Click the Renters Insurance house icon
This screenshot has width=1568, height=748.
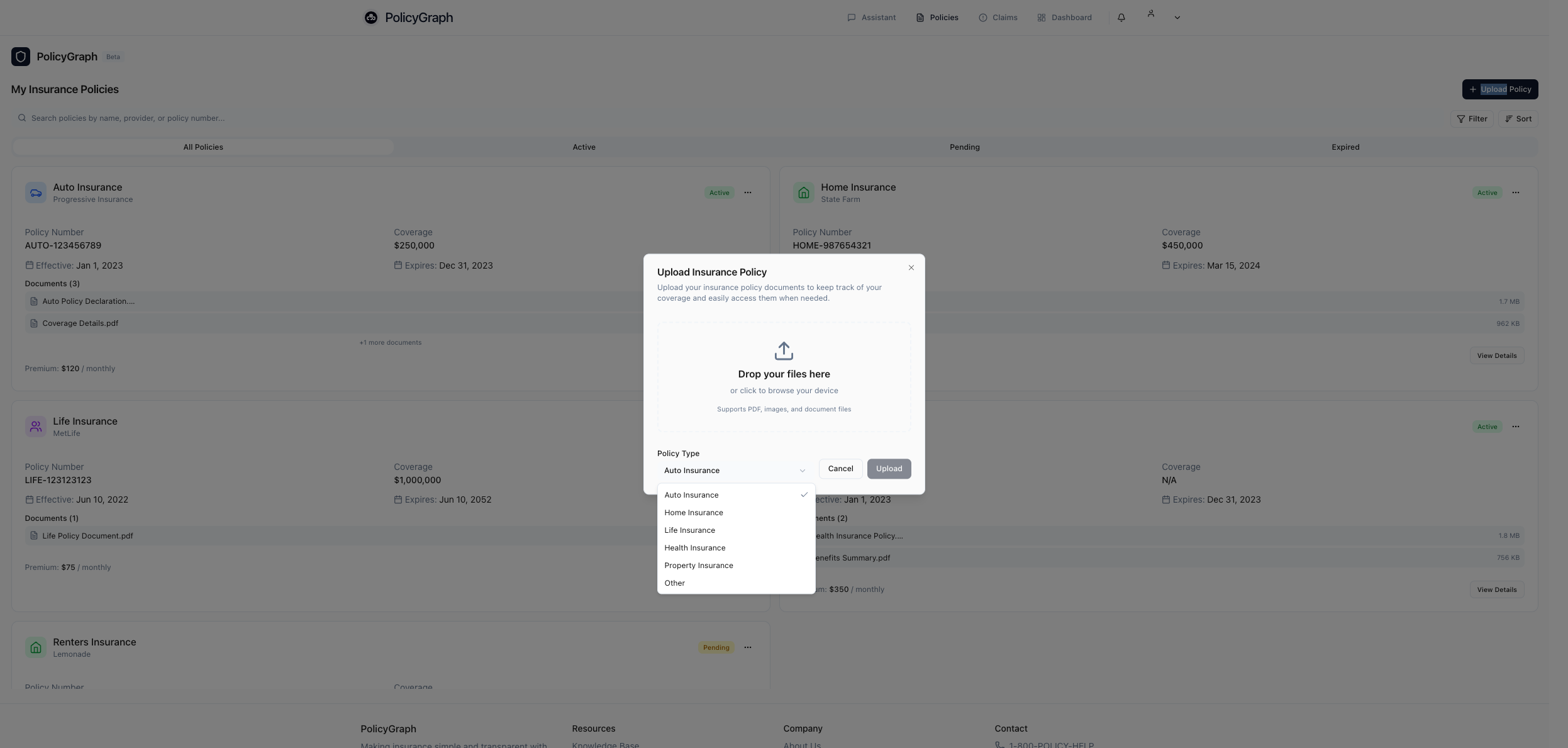tap(36, 647)
